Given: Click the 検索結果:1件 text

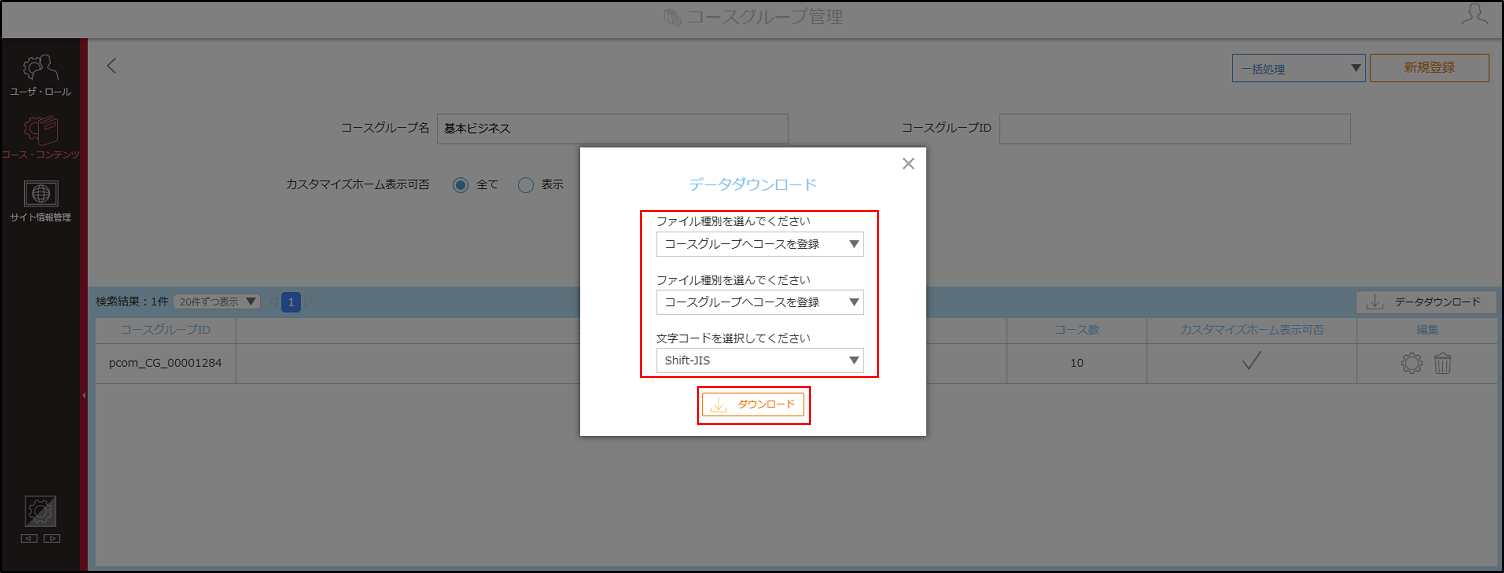Looking at the screenshot, I should coord(132,301).
